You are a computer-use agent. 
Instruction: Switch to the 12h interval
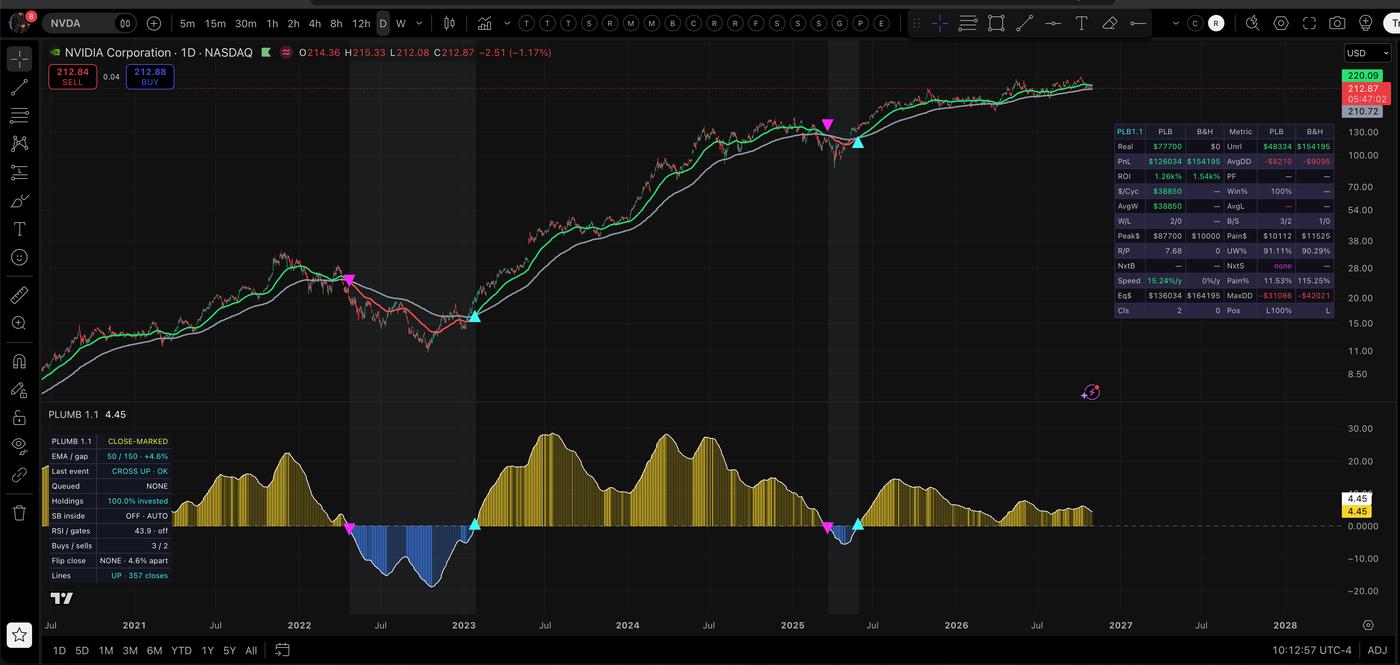click(x=361, y=23)
